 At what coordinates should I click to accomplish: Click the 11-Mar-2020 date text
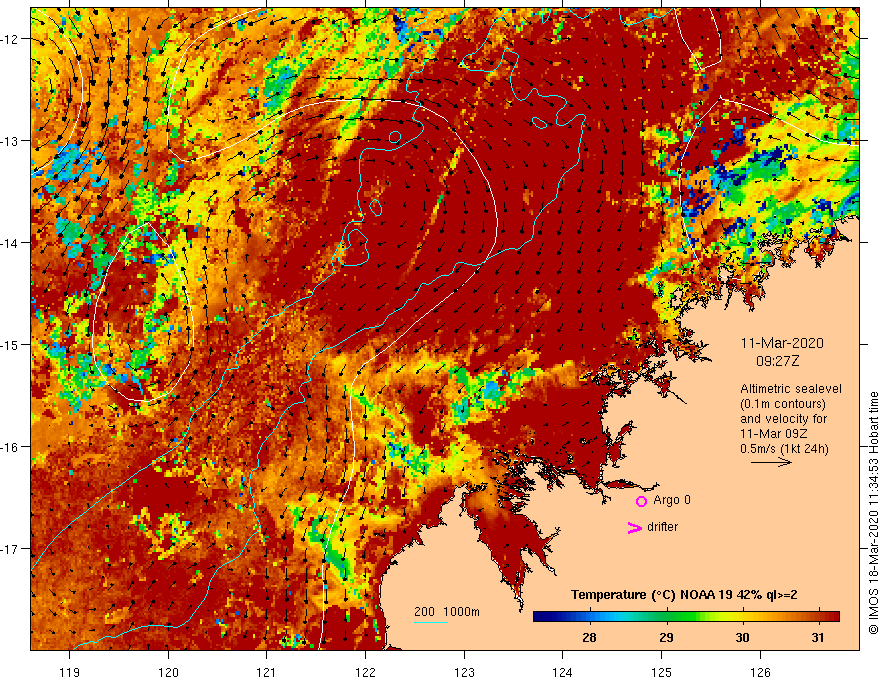782,343
